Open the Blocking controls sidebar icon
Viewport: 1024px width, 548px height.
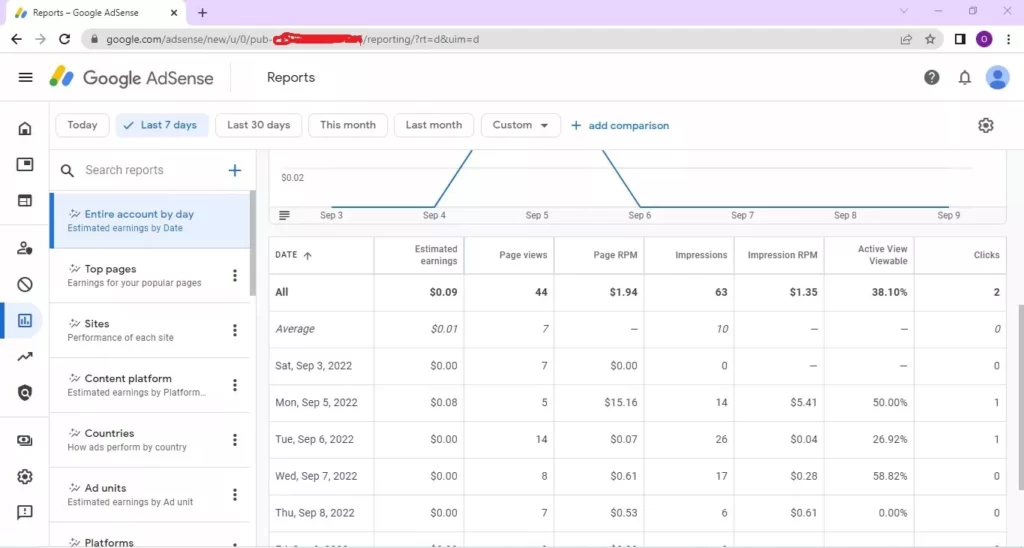pyautogui.click(x=25, y=284)
